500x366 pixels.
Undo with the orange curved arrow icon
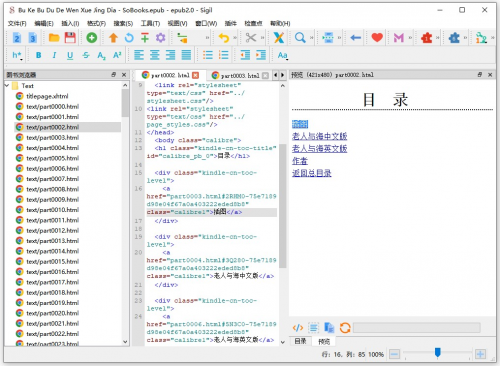click(224, 38)
